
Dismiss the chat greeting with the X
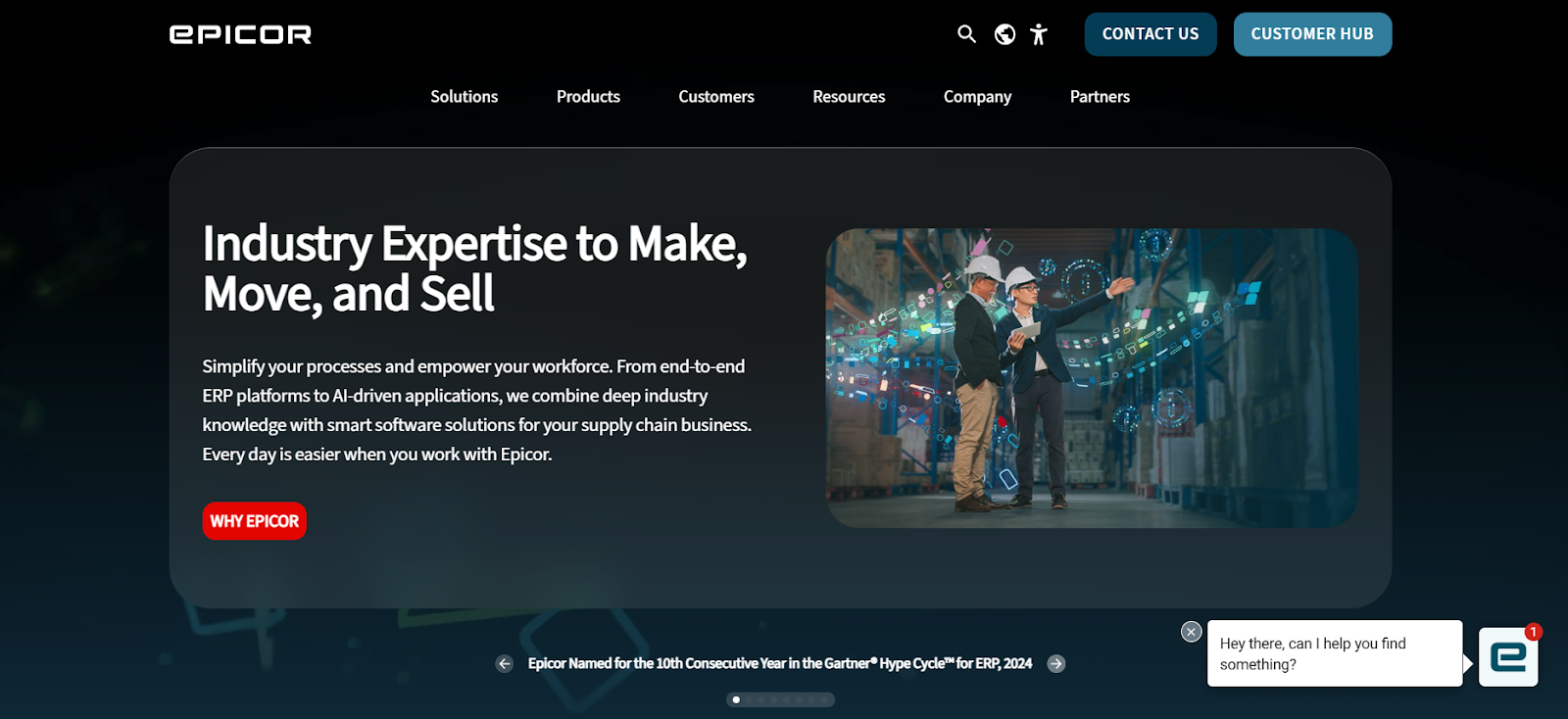coord(1192,632)
